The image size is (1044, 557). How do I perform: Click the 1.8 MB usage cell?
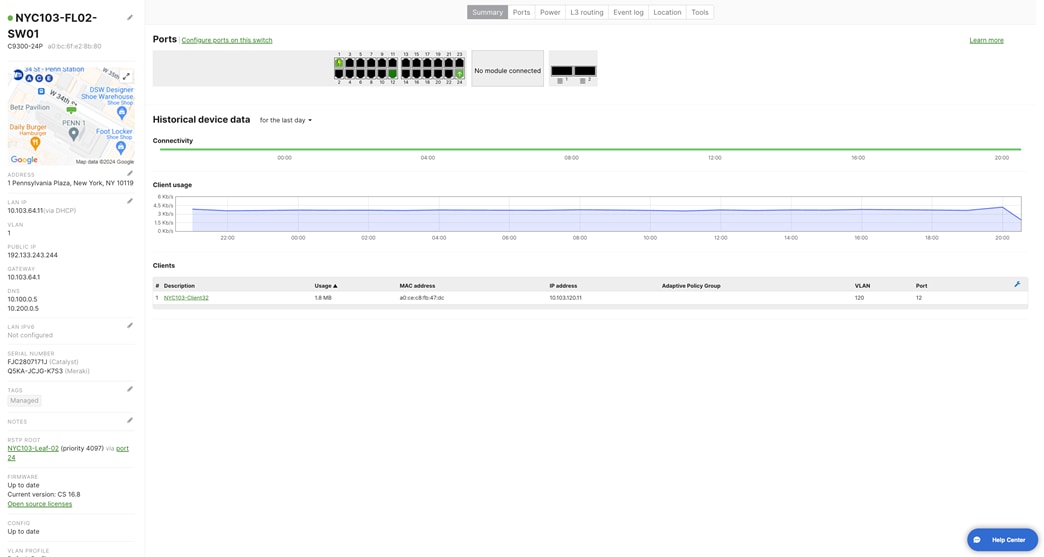tap(323, 297)
